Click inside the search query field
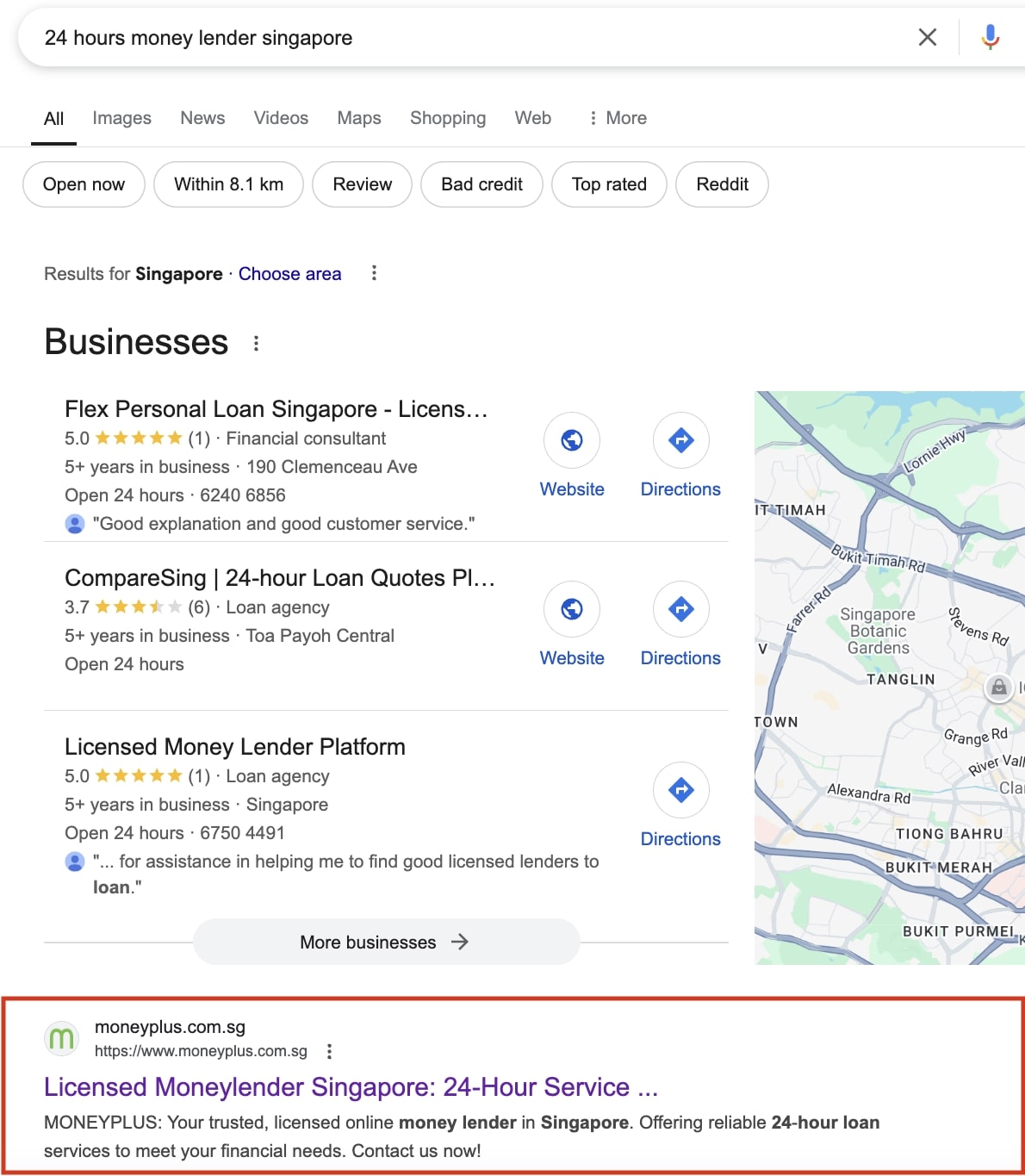This screenshot has width=1025, height=1176. (465, 38)
